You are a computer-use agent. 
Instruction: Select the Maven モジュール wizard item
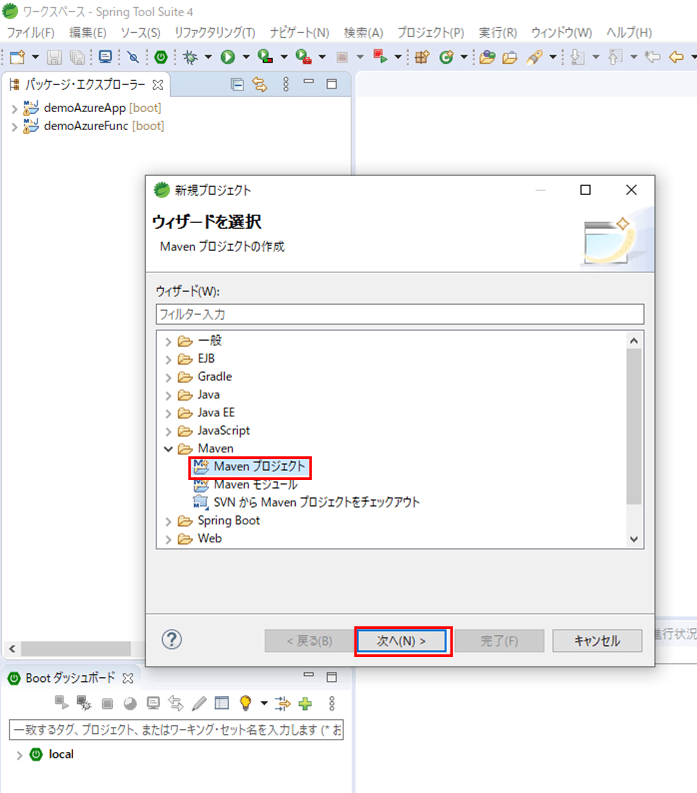(255, 484)
